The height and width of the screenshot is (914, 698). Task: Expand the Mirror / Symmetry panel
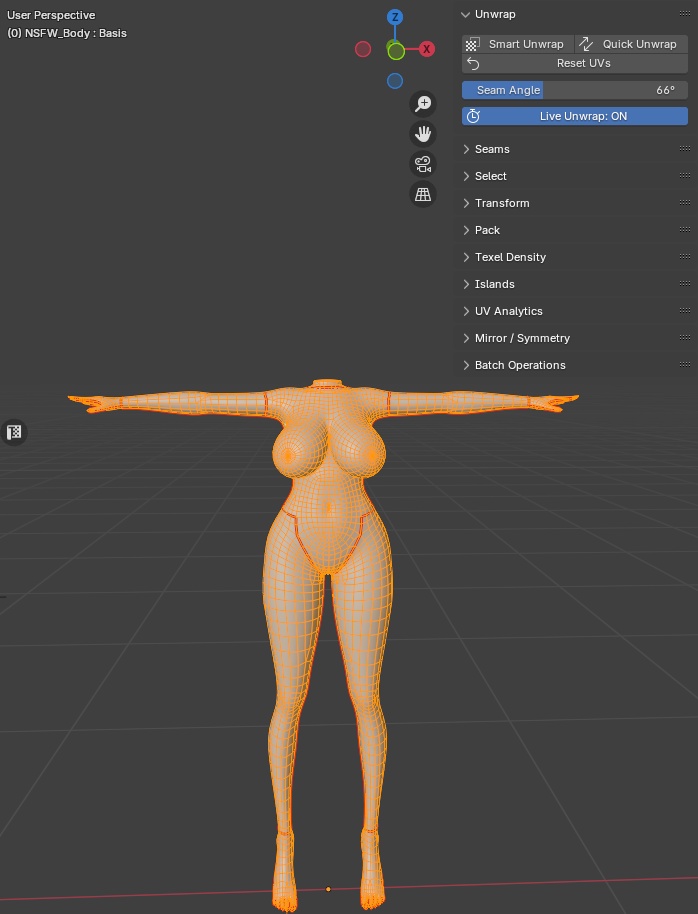click(466, 338)
